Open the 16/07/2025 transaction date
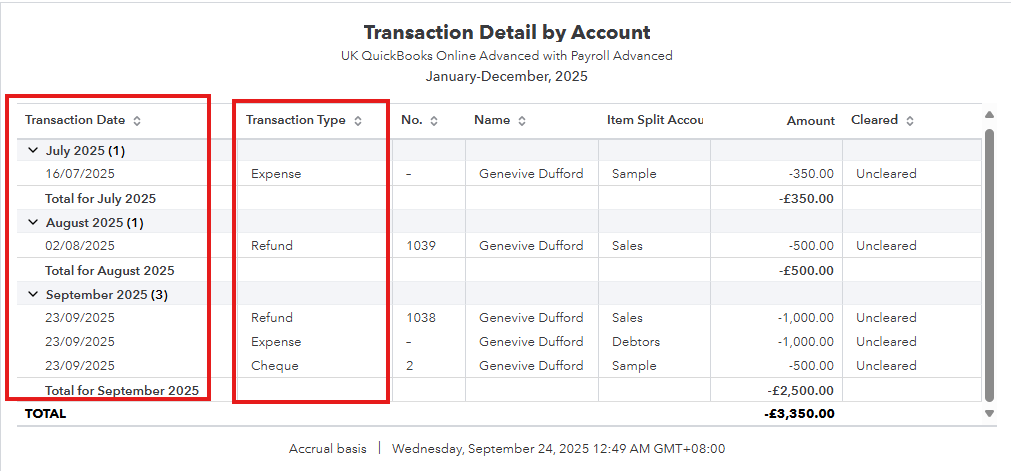Viewport: 1011px width, 471px height. click(x=80, y=174)
